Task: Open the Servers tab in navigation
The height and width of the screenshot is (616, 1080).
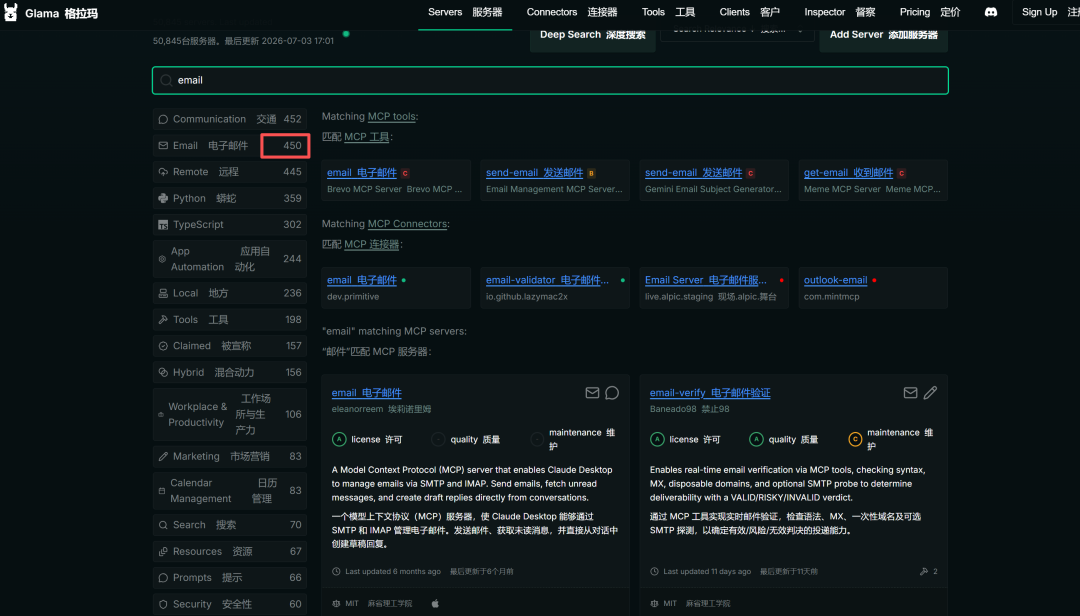Action: [x=465, y=12]
